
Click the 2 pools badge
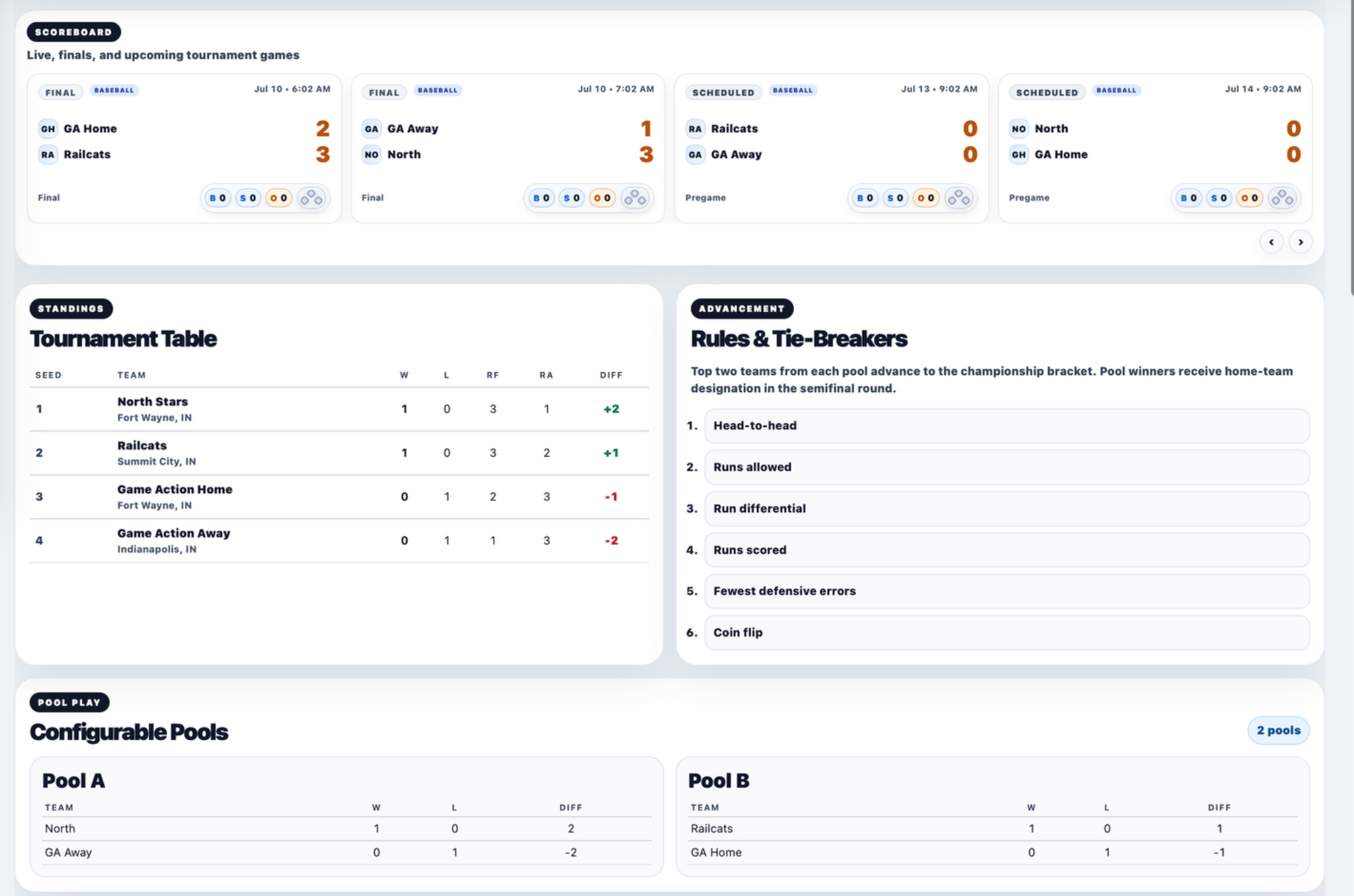point(1278,730)
